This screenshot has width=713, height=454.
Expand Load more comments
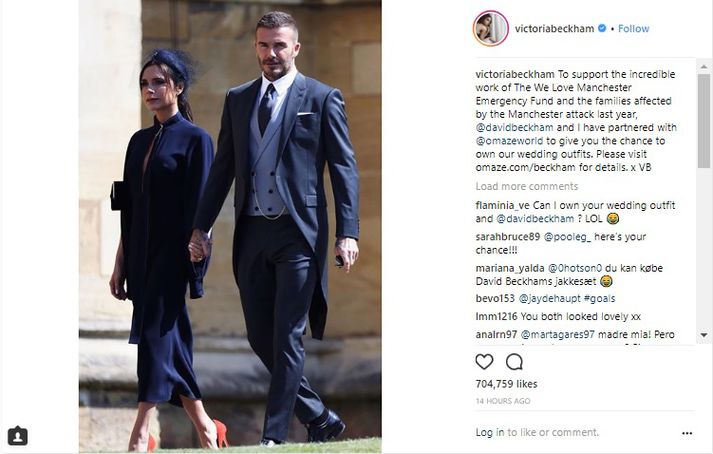tap(527, 186)
